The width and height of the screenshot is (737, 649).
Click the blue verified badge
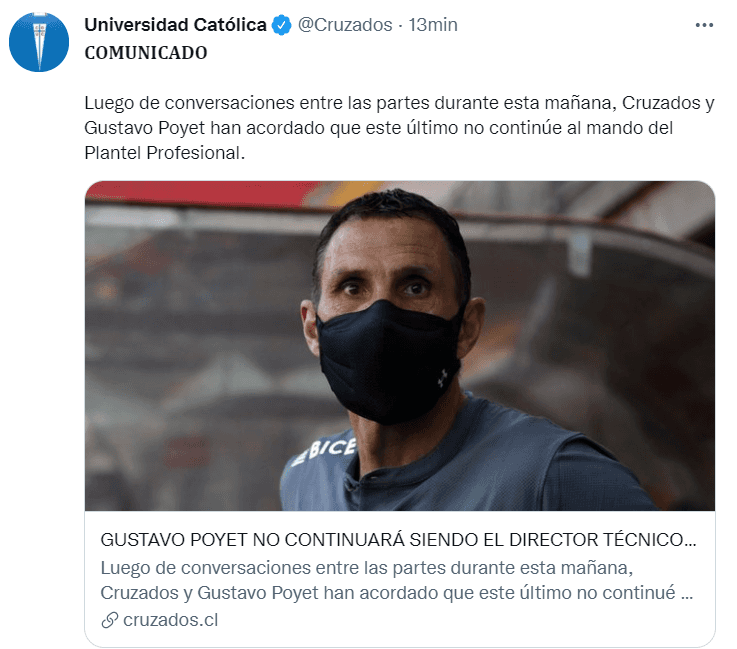282,25
